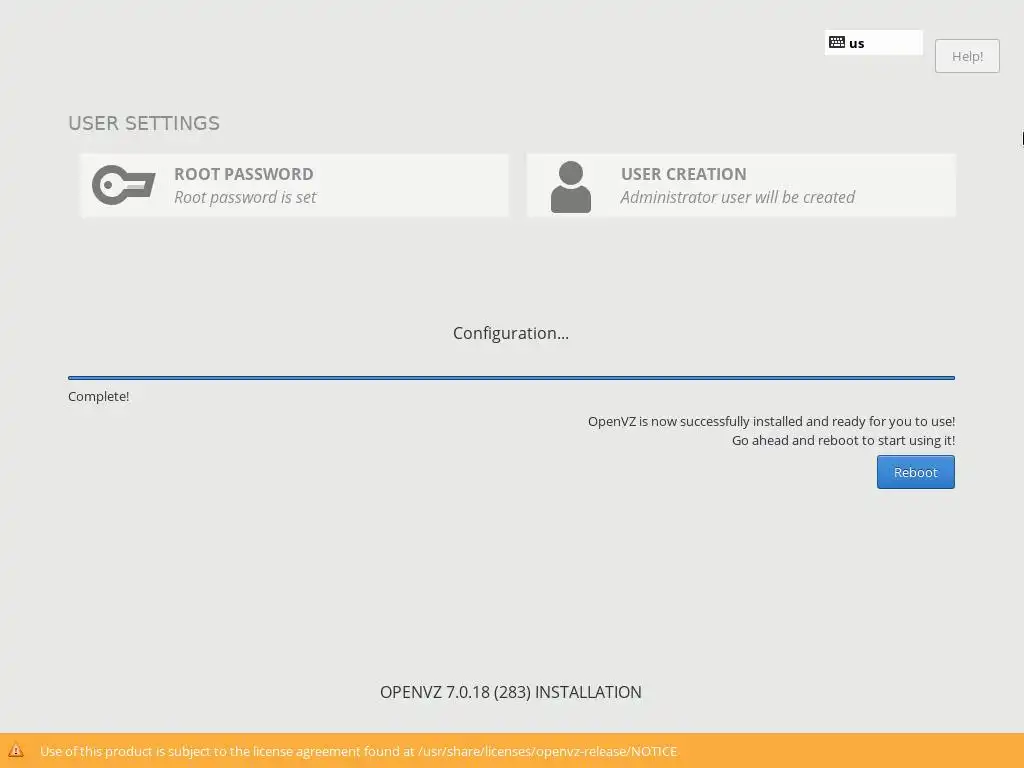The image size is (1024, 768).
Task: Click the Reboot button
Action: (915, 472)
